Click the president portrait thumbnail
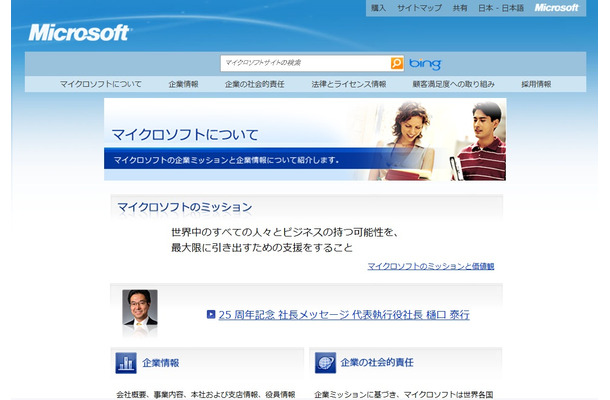 tap(140, 307)
